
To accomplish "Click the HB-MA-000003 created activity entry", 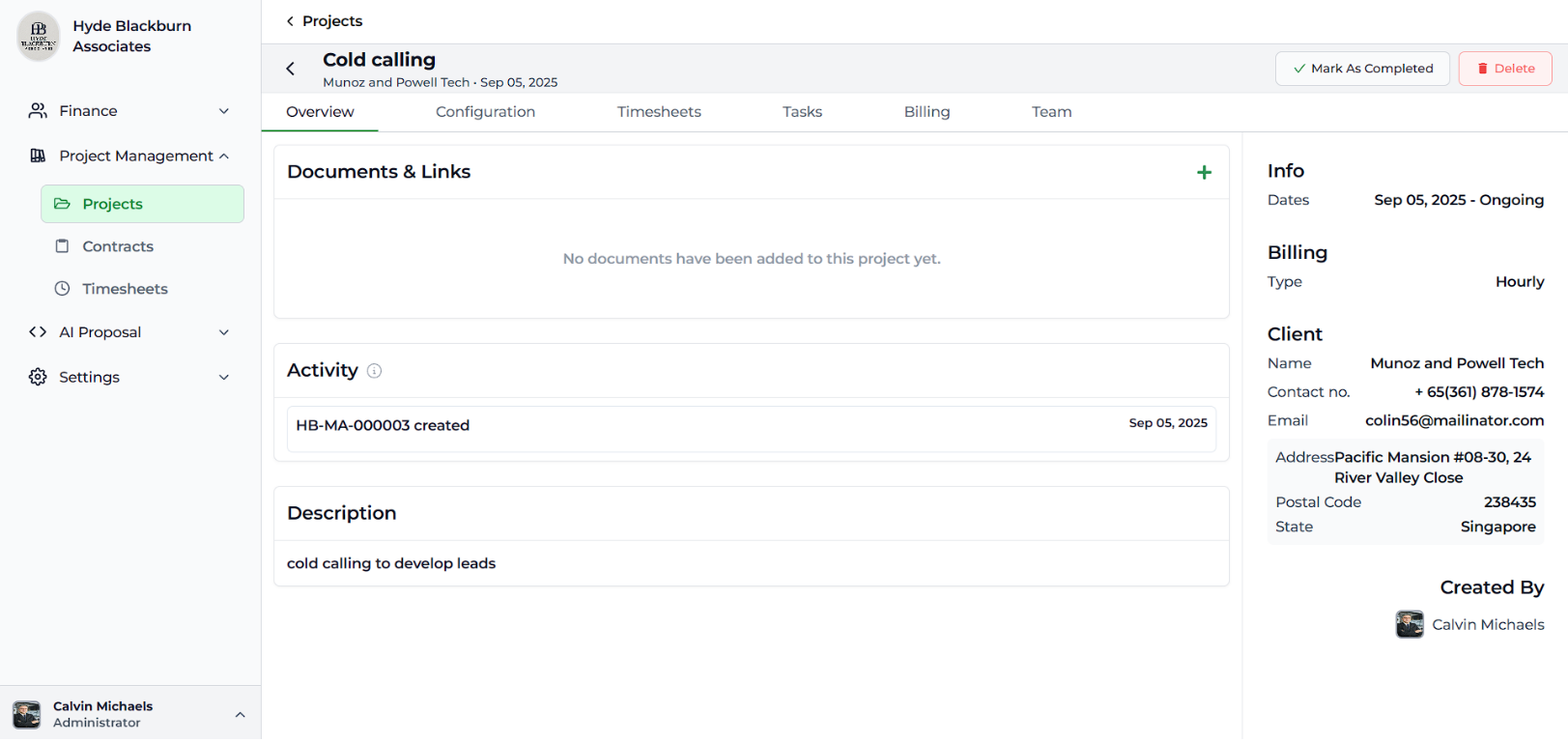I will [x=752, y=429].
